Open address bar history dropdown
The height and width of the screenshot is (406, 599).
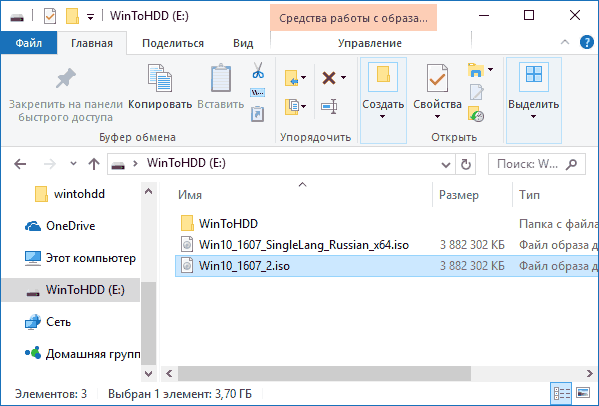pos(445,165)
